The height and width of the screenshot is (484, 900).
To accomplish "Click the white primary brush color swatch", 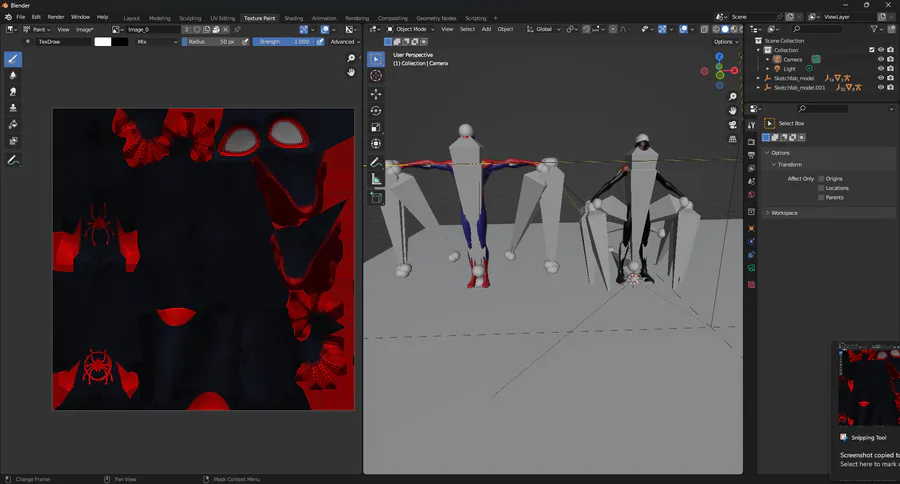I will (103, 41).
